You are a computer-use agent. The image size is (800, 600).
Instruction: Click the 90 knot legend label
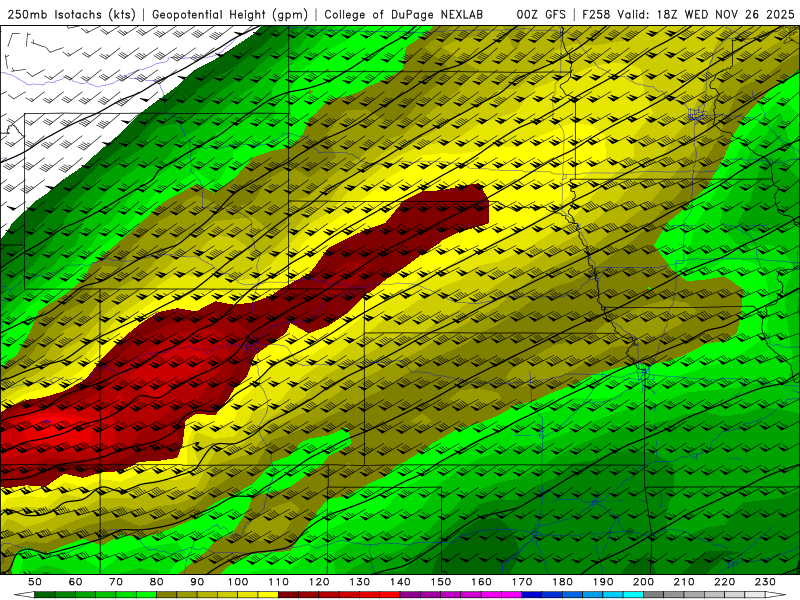(197, 582)
